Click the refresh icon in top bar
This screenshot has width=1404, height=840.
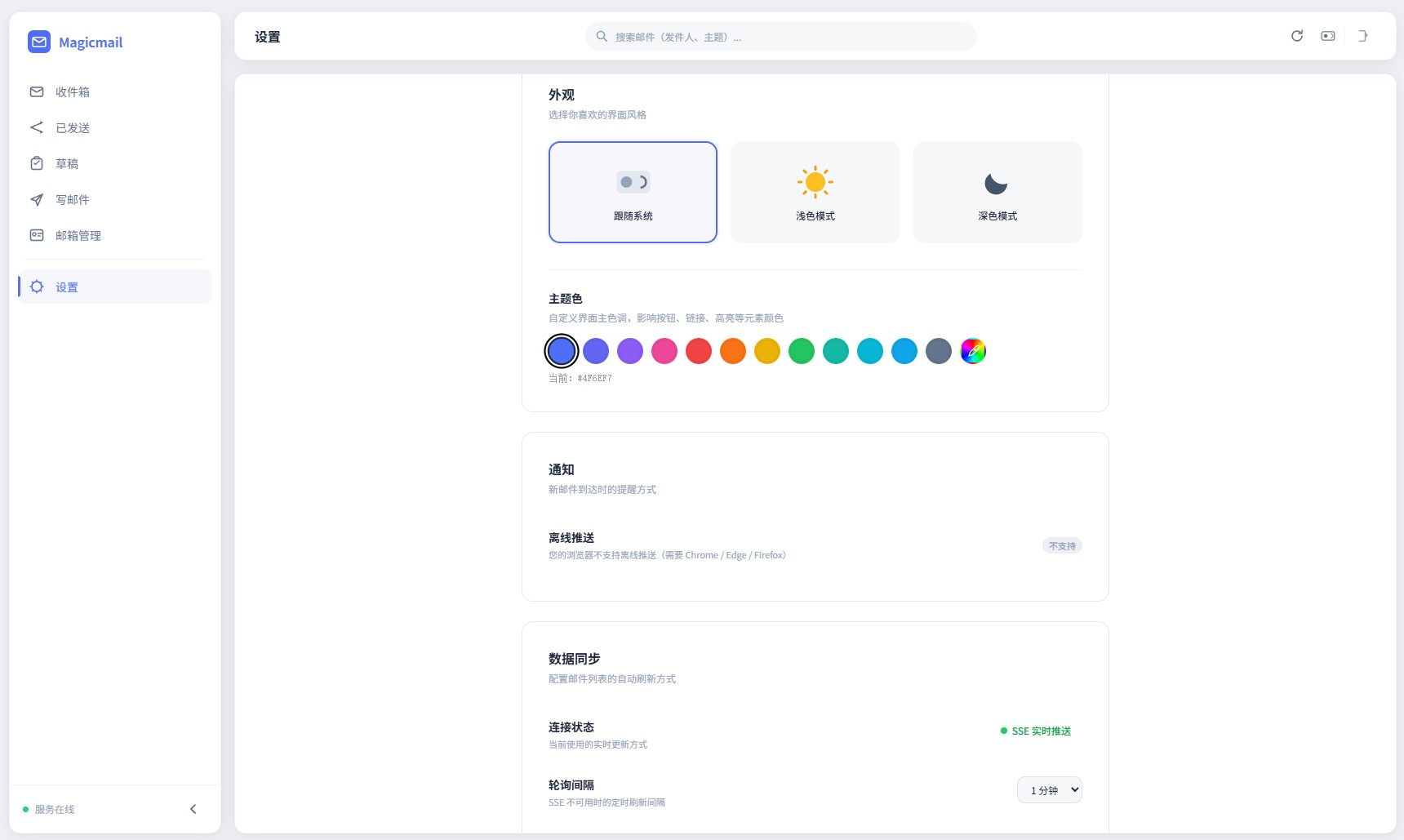point(1297,36)
